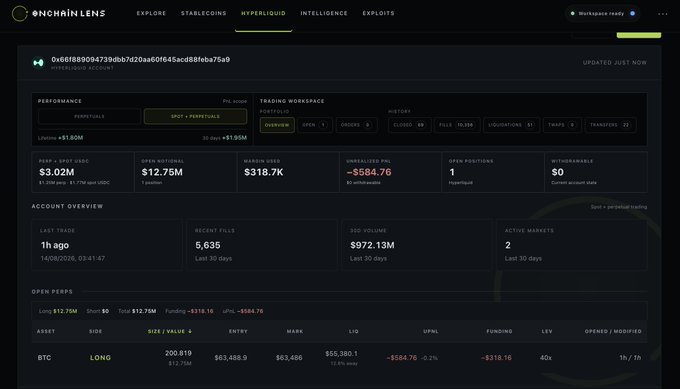Screen dimensions: 680x389
Task: Click entry price $63,488.9
Action: click(231, 358)
